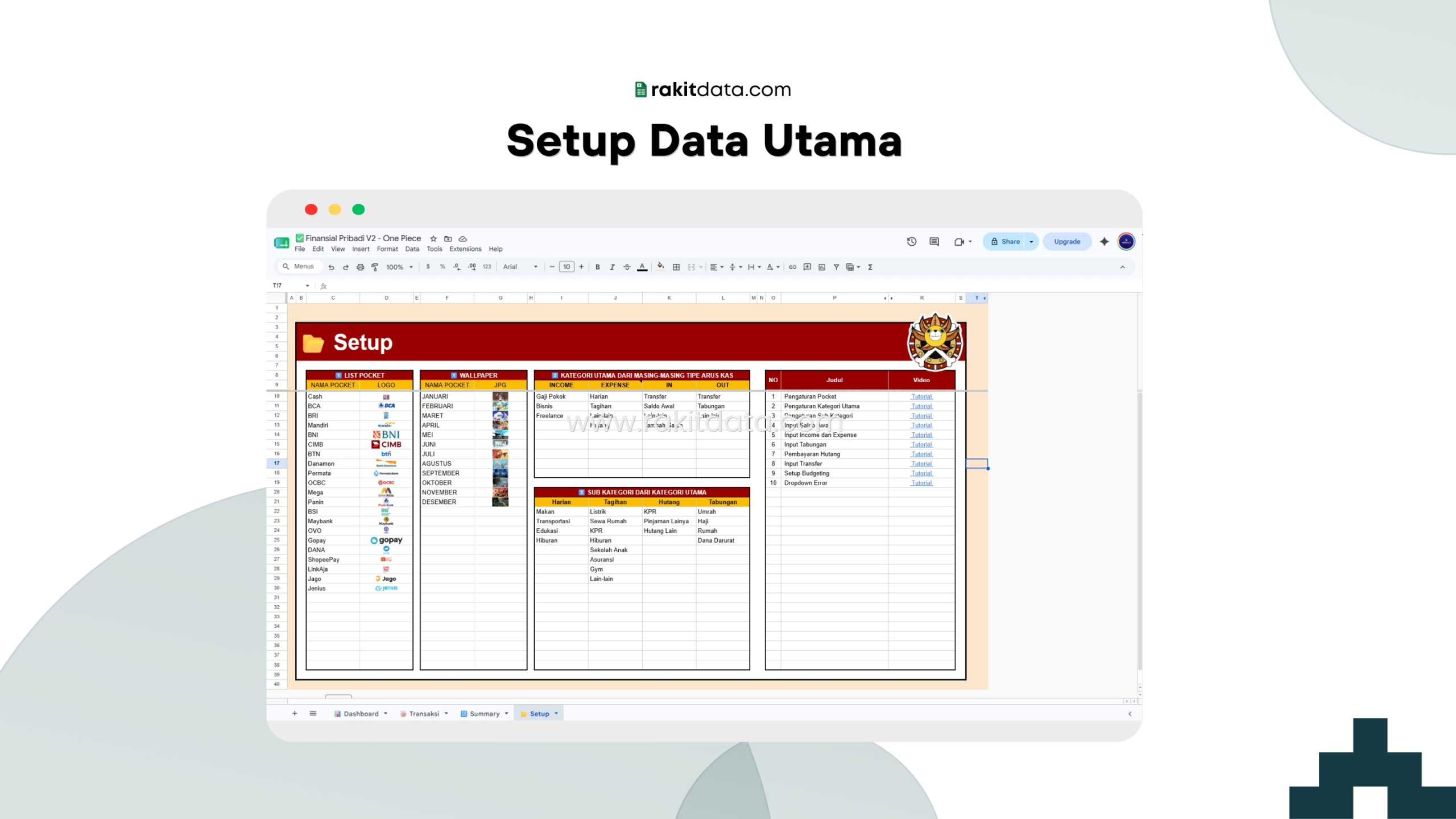Open the zoom 100% dropdown
This screenshot has width=1456, height=819.
coord(400,267)
